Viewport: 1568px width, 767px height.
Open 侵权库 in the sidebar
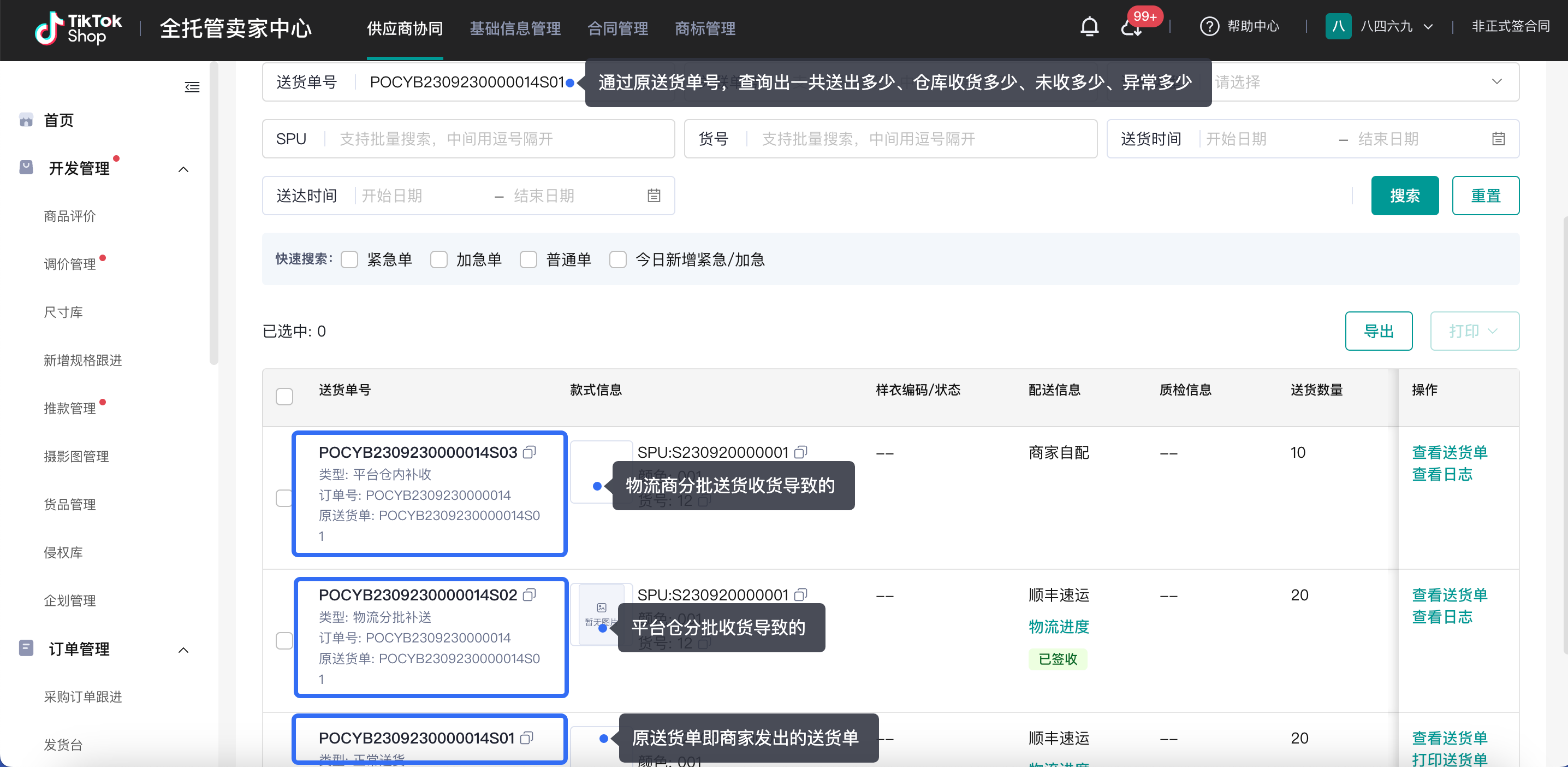click(x=63, y=552)
